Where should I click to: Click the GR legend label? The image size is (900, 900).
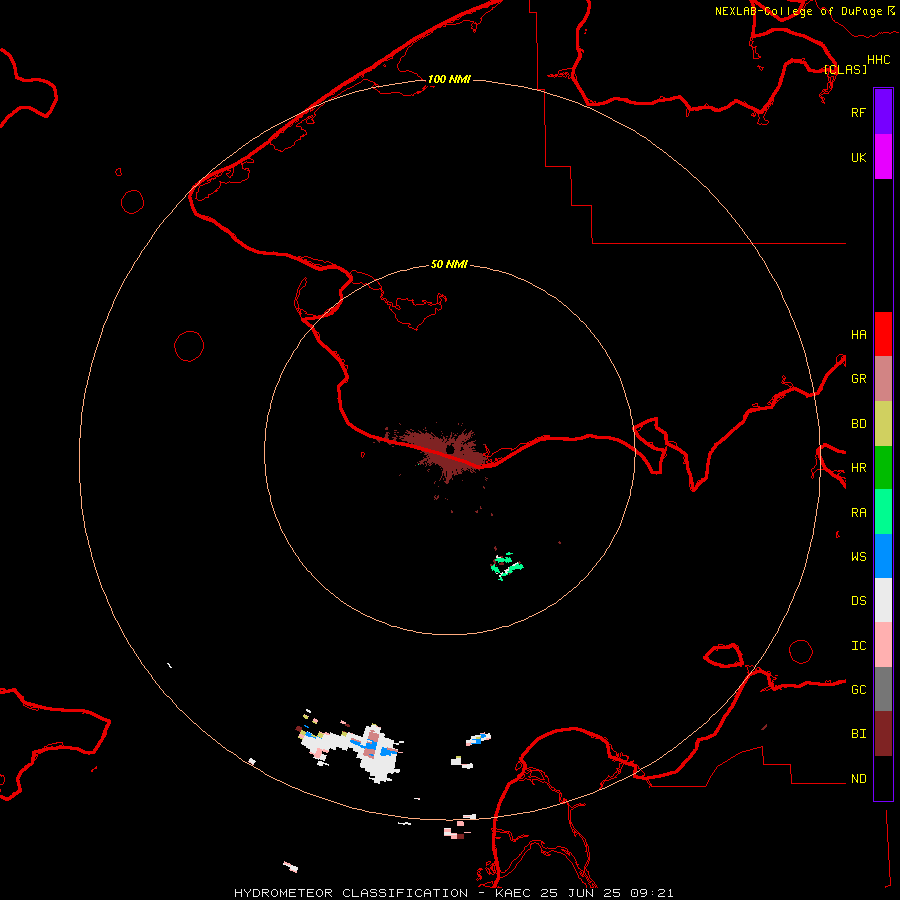pyautogui.click(x=858, y=378)
